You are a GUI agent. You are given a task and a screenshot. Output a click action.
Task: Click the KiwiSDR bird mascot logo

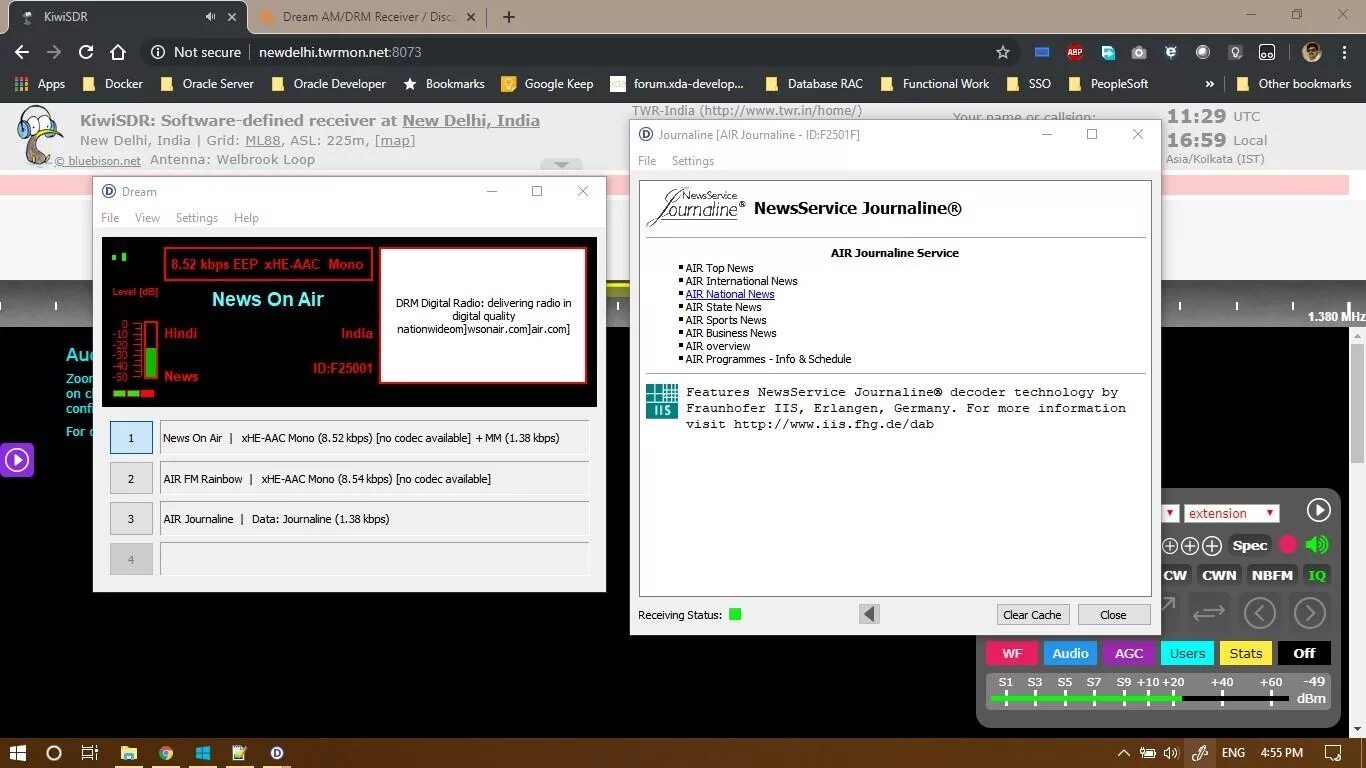coord(39,135)
